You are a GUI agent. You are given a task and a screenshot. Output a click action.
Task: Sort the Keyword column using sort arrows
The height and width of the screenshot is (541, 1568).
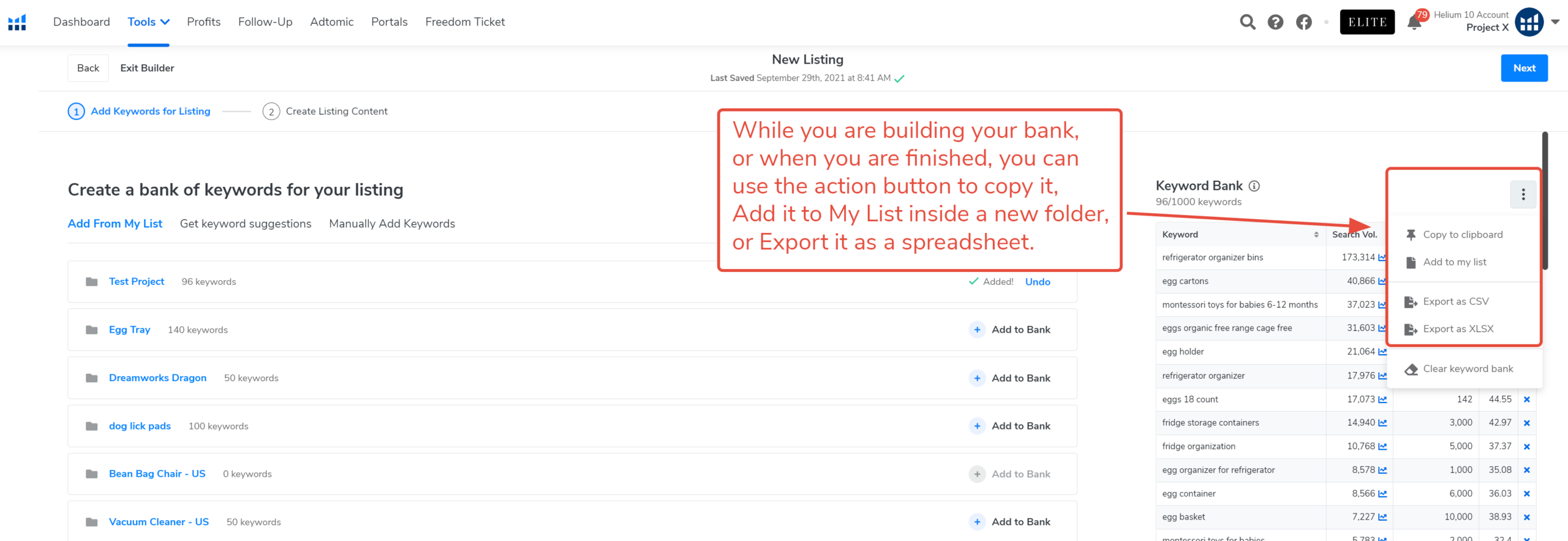[1316, 235]
